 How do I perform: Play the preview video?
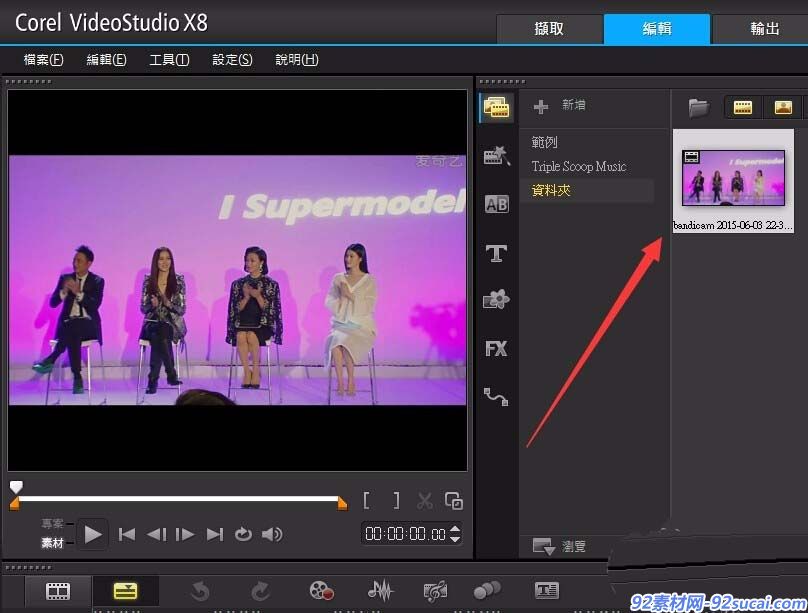point(93,535)
